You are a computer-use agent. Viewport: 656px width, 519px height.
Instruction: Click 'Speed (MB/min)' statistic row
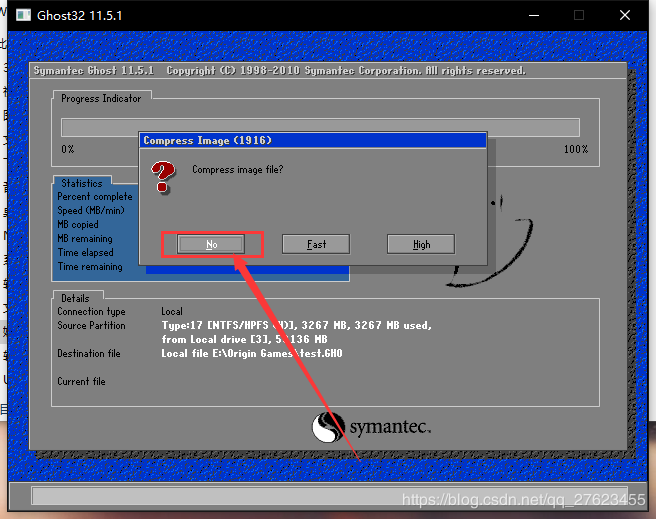click(91, 210)
